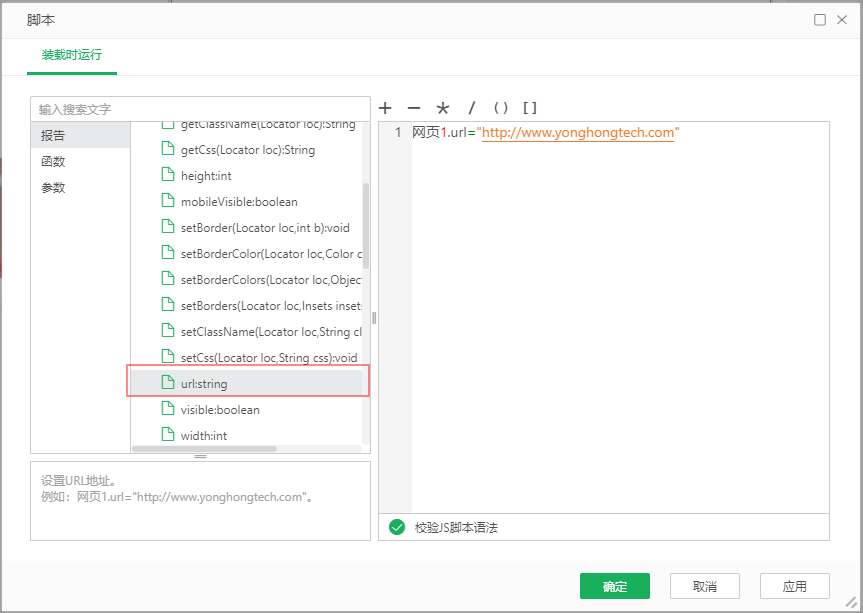Insert the plus operator into script
Image resolution: width=863 pixels, height=613 pixels.
(385, 108)
